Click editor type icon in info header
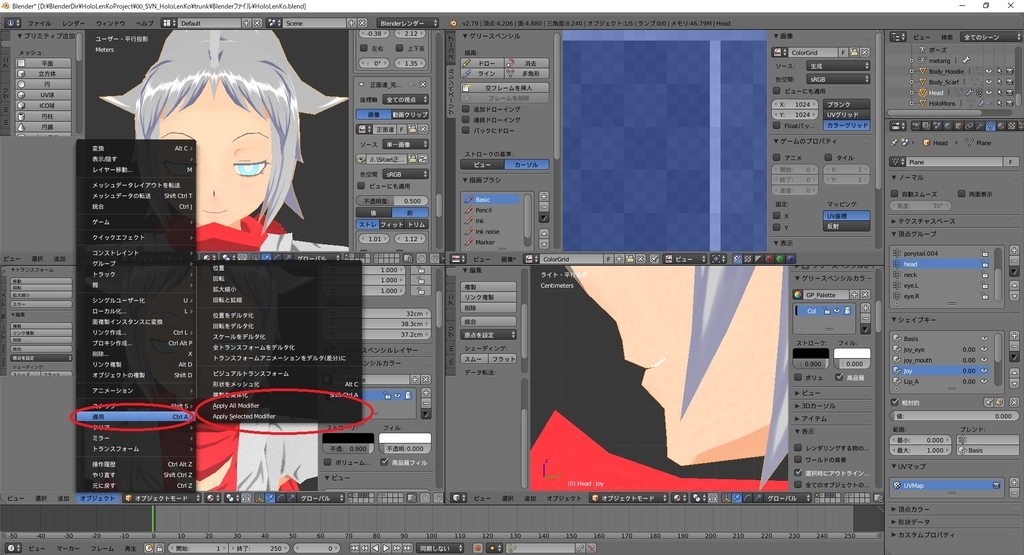This screenshot has width=1024, height=555. pos(12,23)
